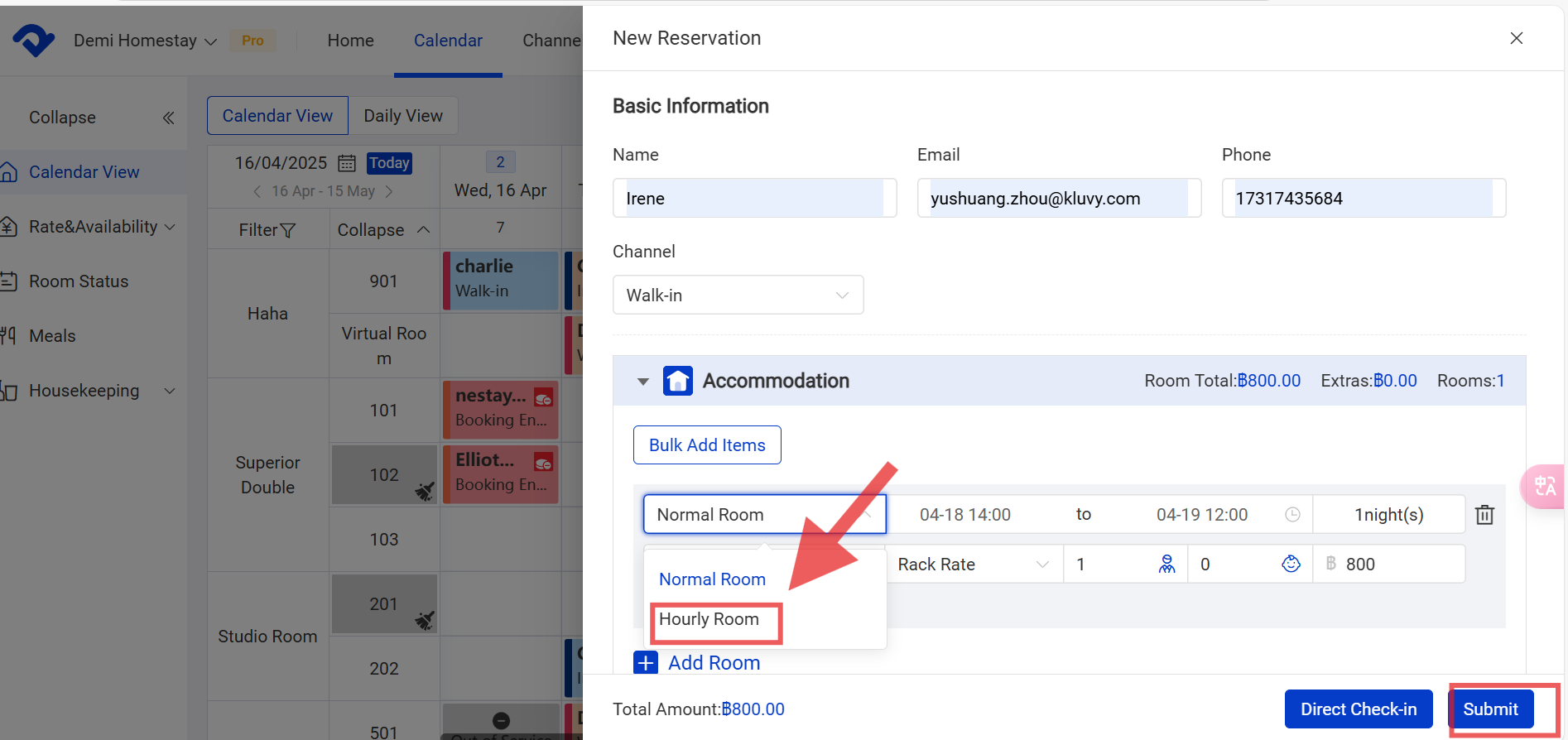Click the pink translate floating icon
This screenshot has height=740, width=1568.
(x=1544, y=486)
